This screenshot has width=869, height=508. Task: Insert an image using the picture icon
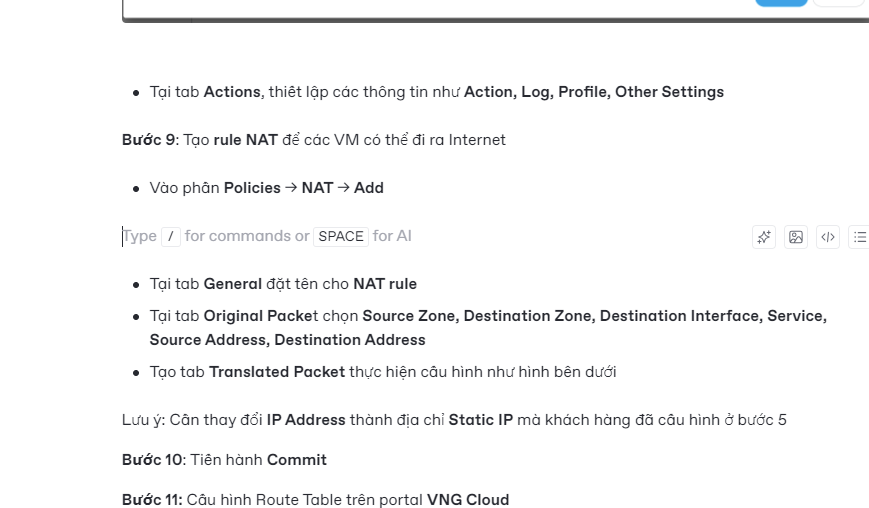point(796,237)
